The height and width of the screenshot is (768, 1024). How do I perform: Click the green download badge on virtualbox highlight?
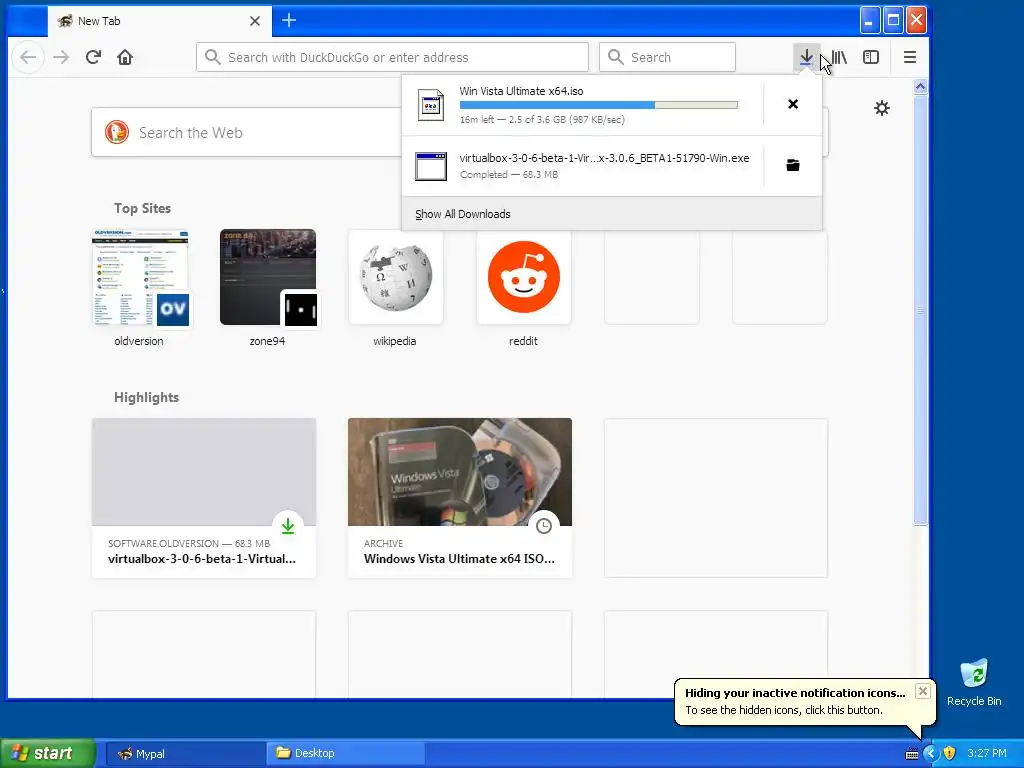tap(288, 526)
